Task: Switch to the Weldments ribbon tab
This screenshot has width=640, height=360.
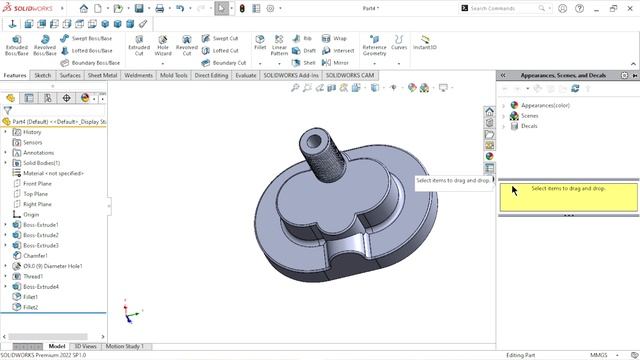Action: coord(138,76)
